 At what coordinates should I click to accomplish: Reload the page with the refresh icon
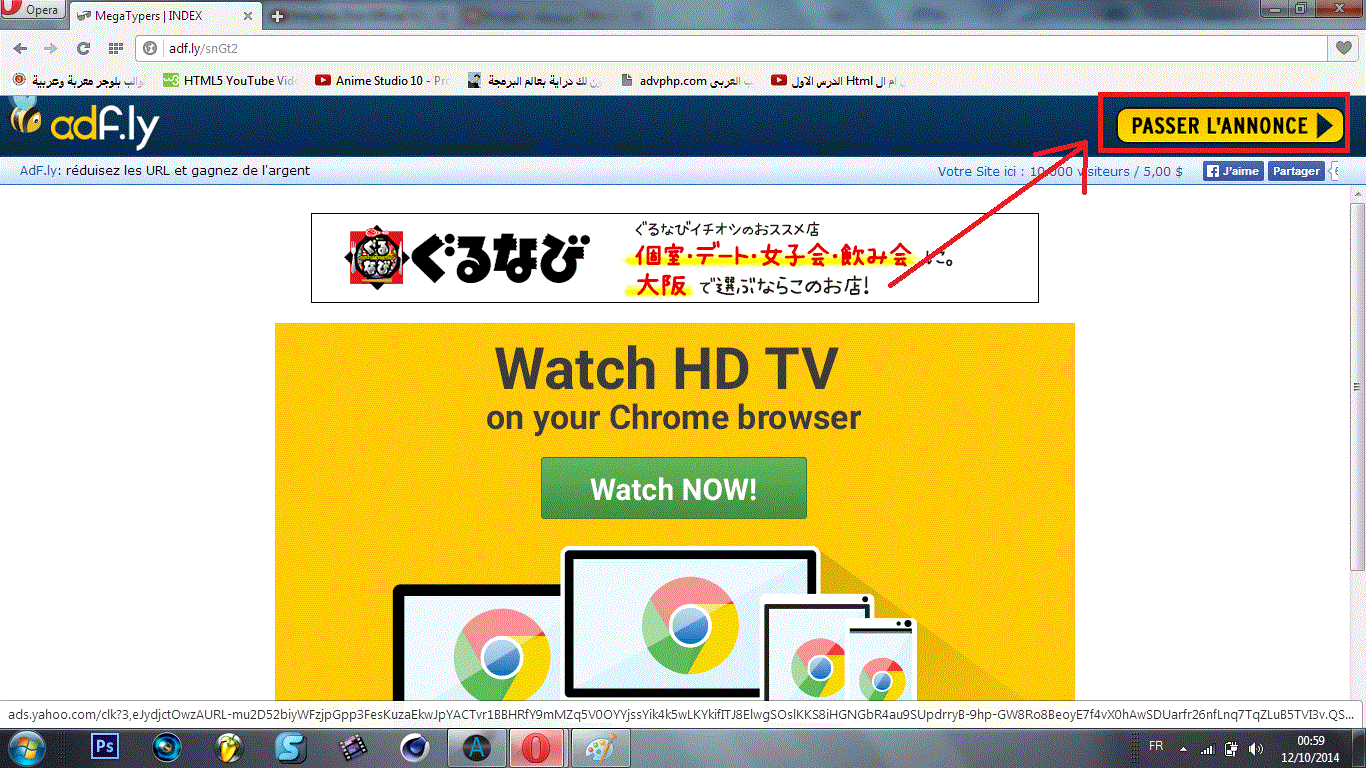(x=83, y=48)
